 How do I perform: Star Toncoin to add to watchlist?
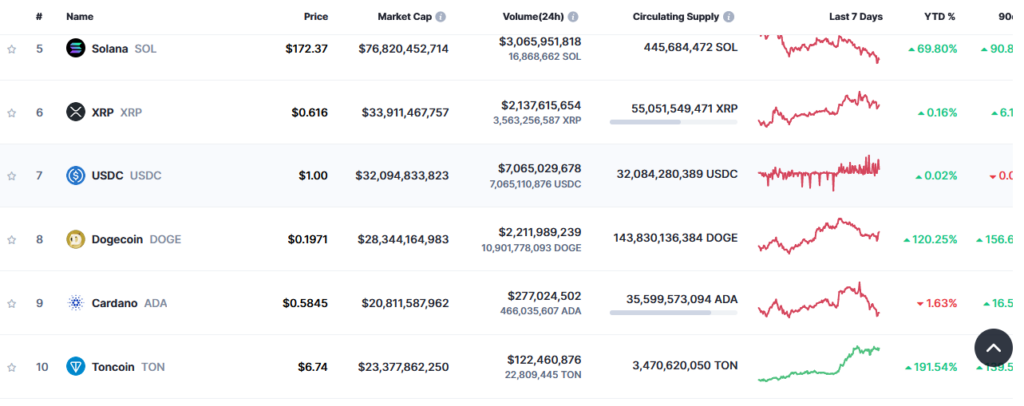click(11, 367)
